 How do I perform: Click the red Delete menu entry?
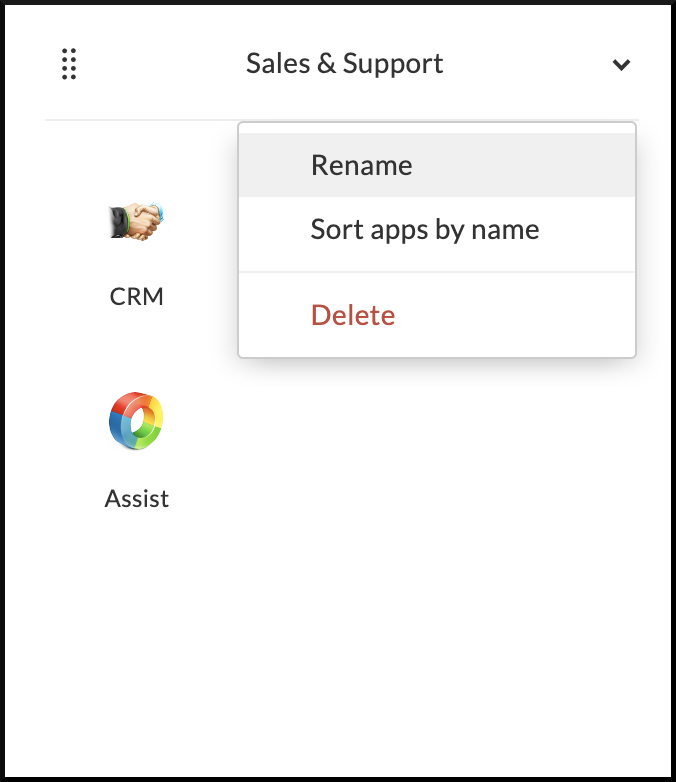pos(353,316)
